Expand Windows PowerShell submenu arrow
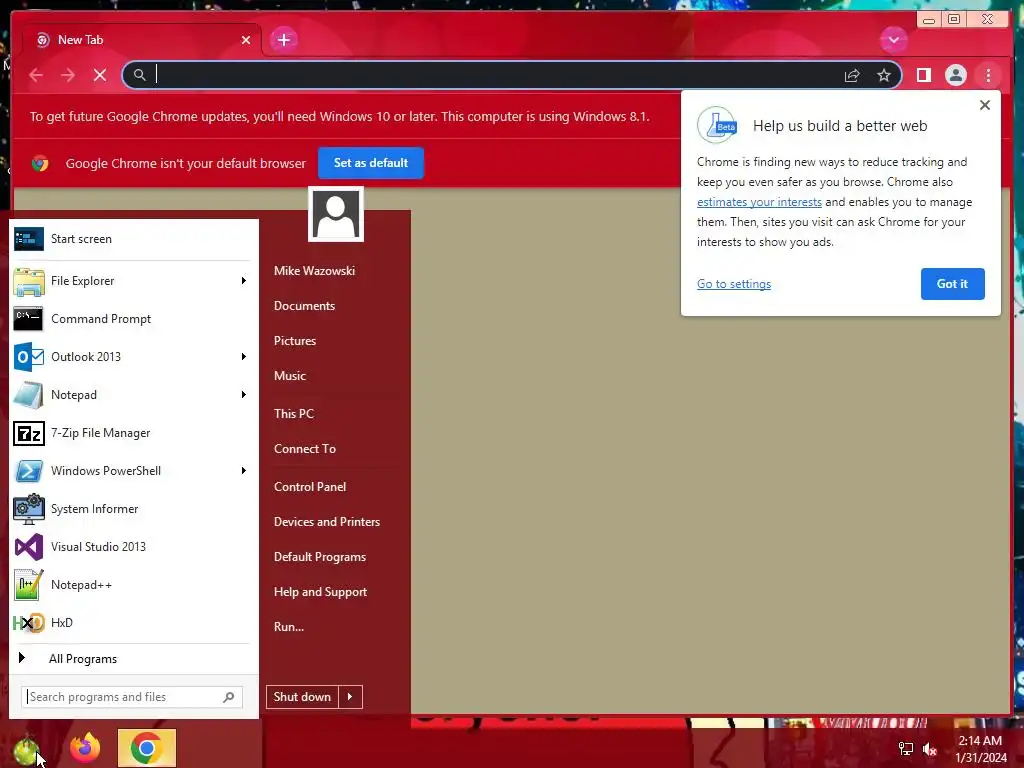 tap(243, 471)
